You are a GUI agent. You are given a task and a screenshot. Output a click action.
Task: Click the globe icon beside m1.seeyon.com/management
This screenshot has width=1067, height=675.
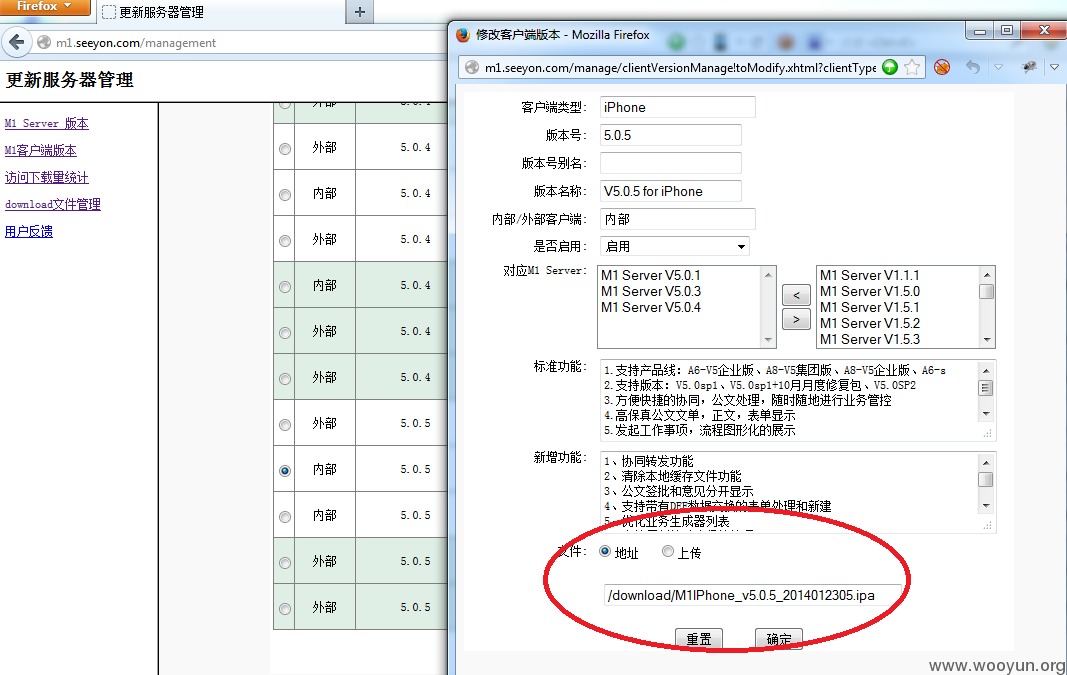coord(44,42)
